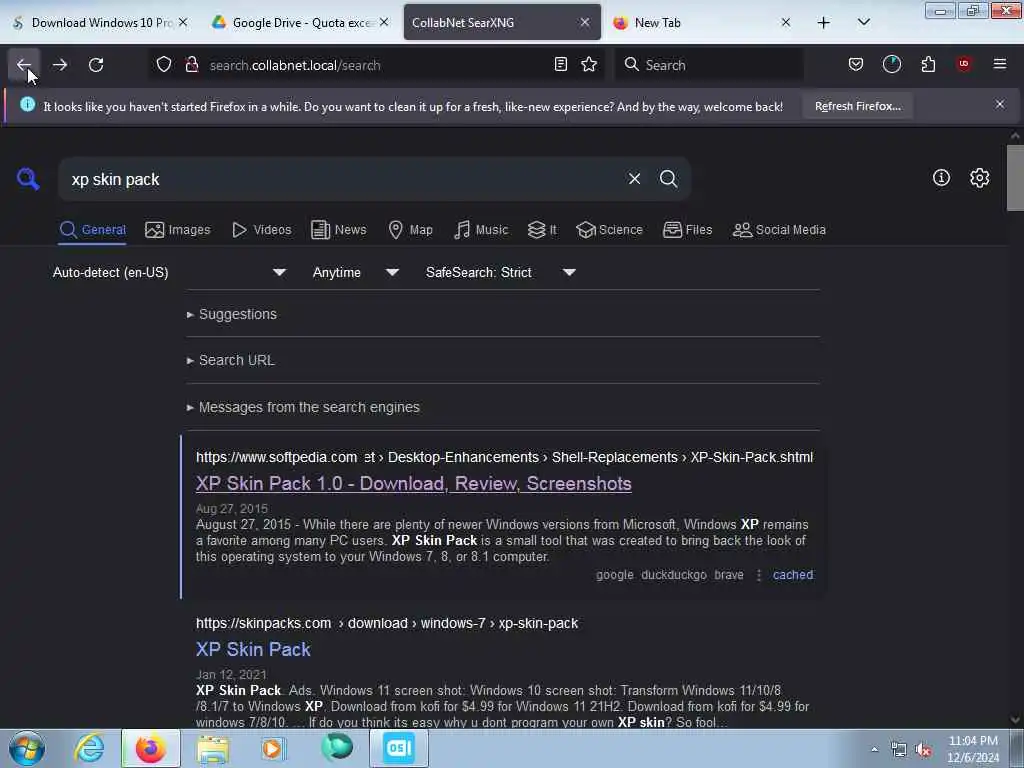Open a new browser tab

tap(824, 23)
